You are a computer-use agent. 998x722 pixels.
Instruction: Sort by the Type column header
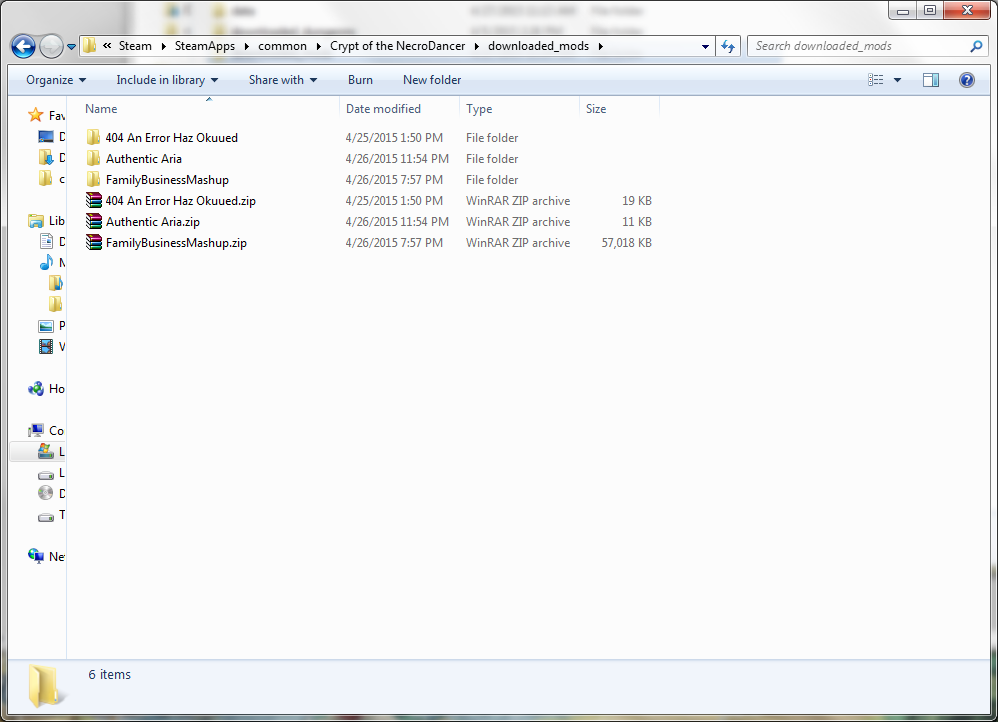pyautogui.click(x=519, y=109)
